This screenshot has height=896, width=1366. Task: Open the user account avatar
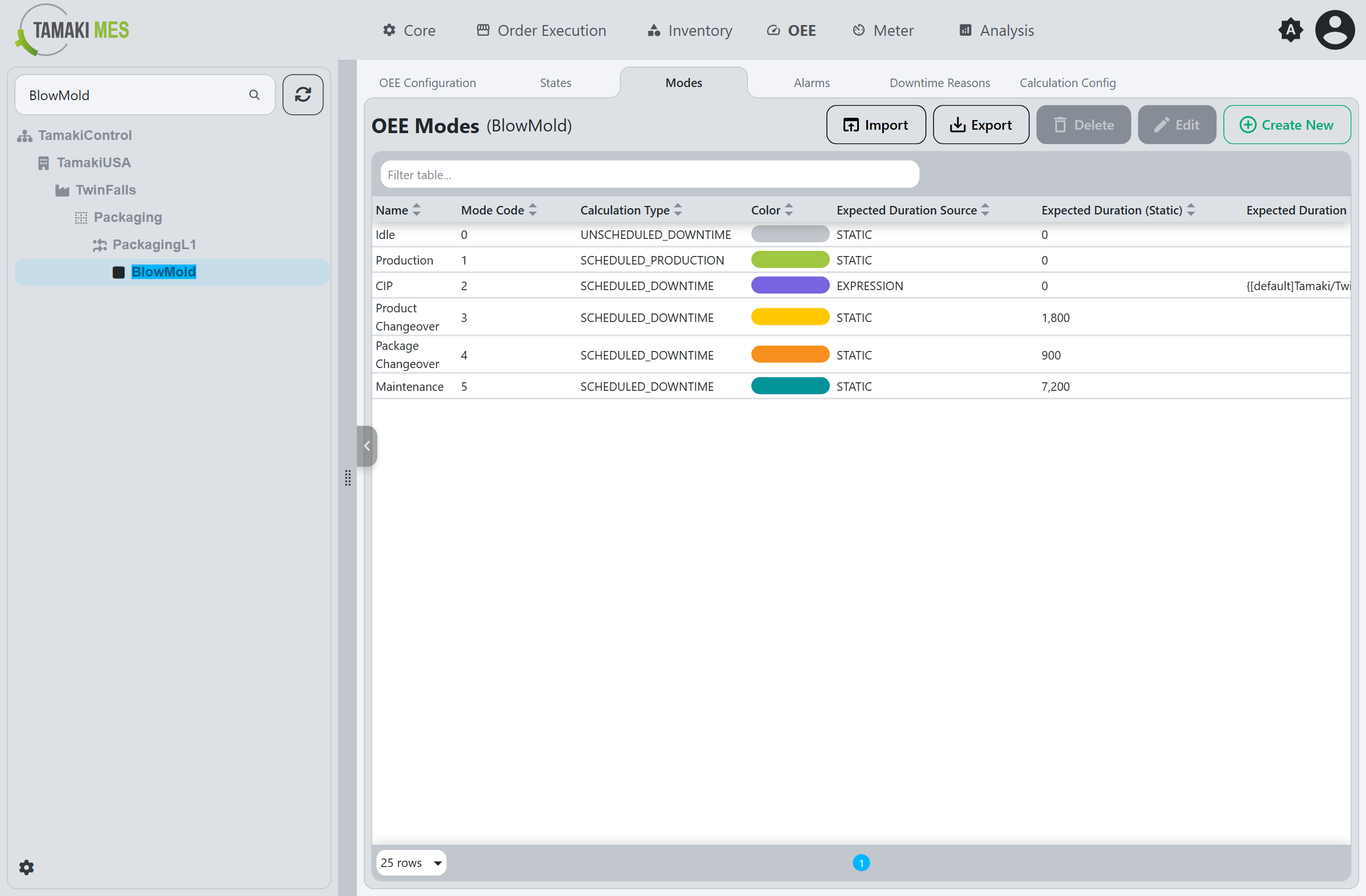pos(1335,30)
